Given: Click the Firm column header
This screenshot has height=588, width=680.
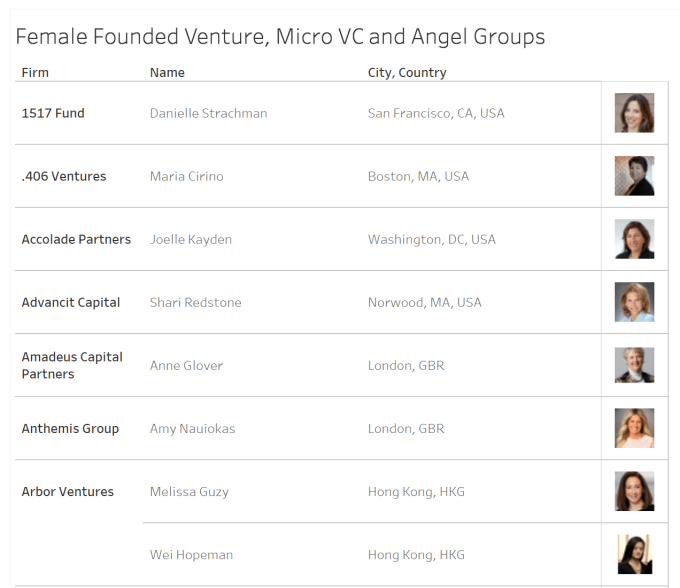Looking at the screenshot, I should (x=35, y=73).
